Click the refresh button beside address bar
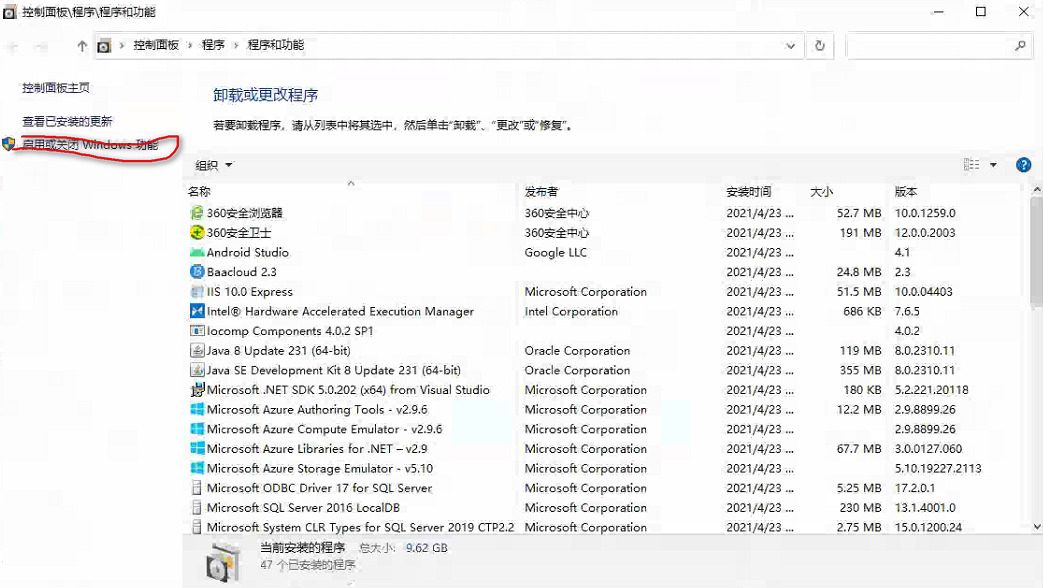The height and width of the screenshot is (588, 1043). coord(820,45)
